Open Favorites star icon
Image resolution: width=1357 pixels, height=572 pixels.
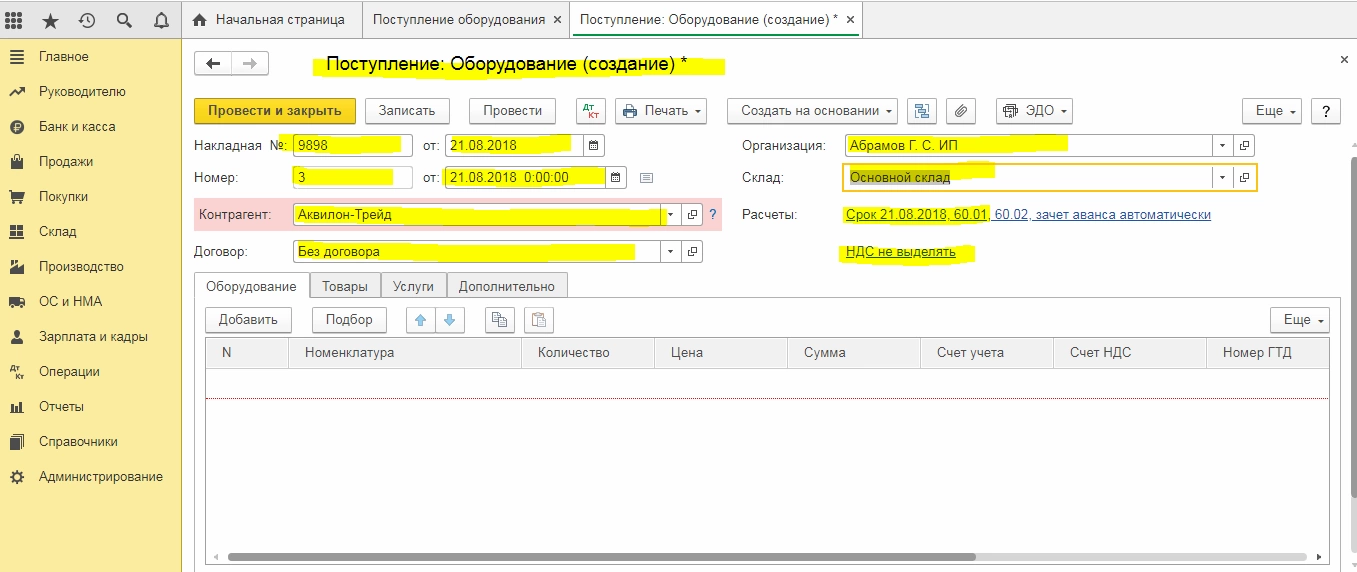(51, 20)
